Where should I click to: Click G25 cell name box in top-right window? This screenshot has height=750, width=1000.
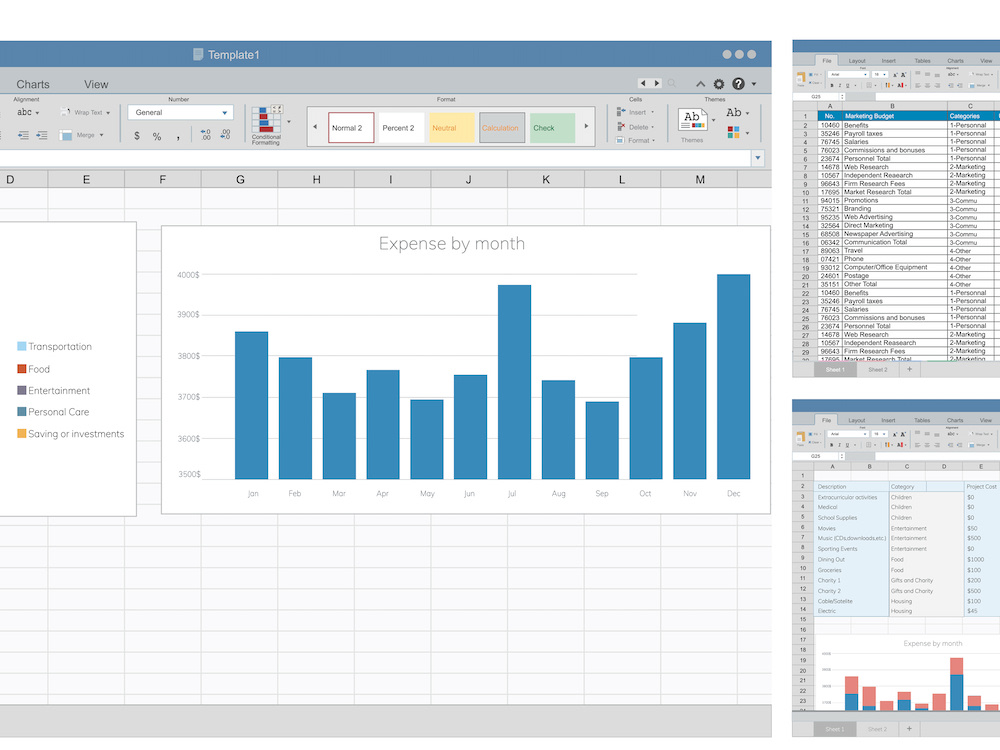816,97
